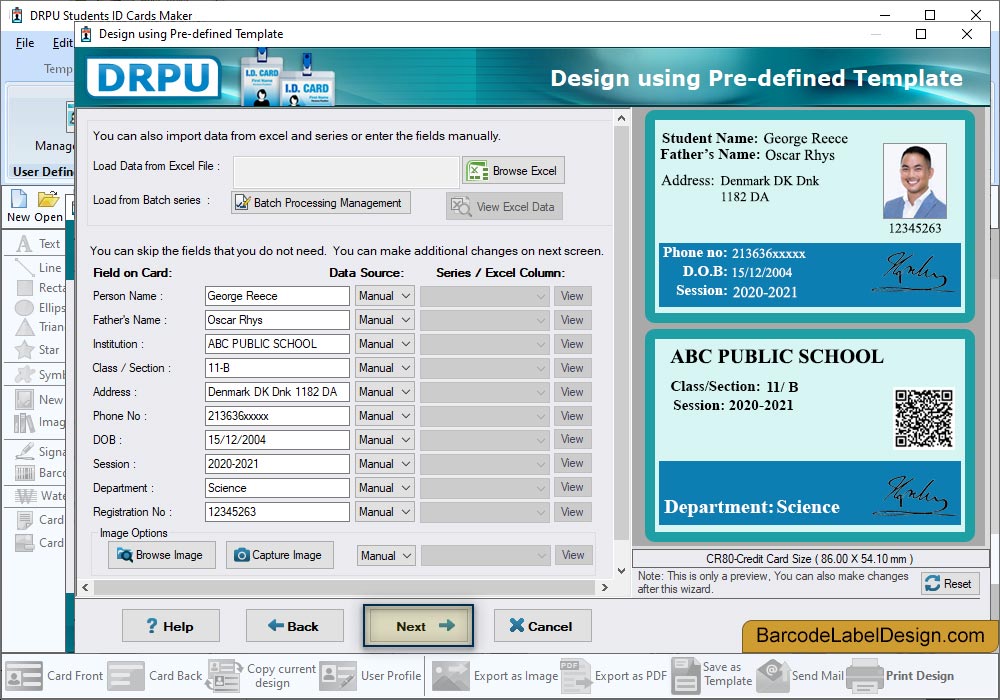Select the Symbol tool in sidebar

pyautogui.click(x=40, y=374)
